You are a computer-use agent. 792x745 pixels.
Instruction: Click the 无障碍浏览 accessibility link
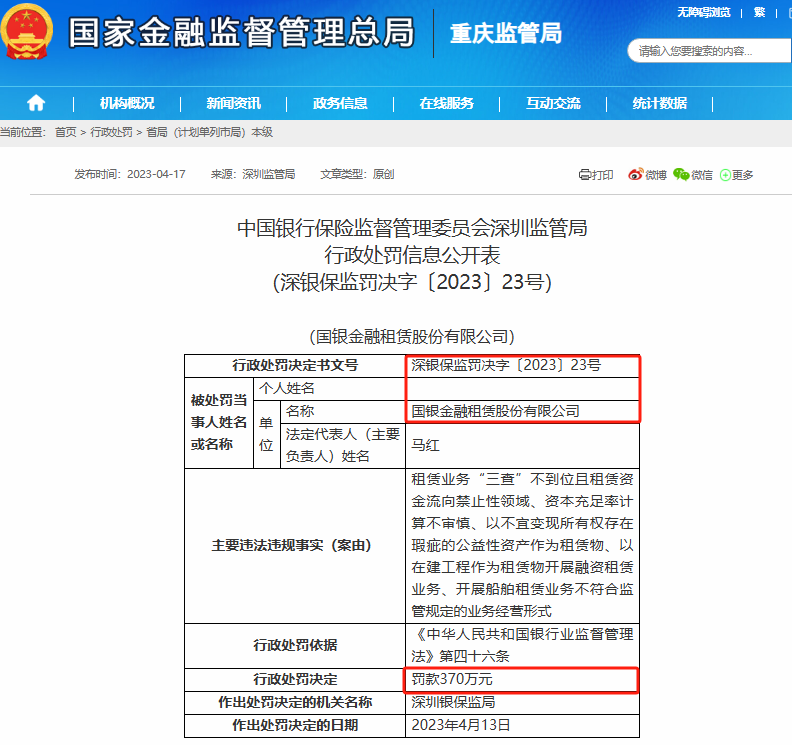tap(703, 12)
